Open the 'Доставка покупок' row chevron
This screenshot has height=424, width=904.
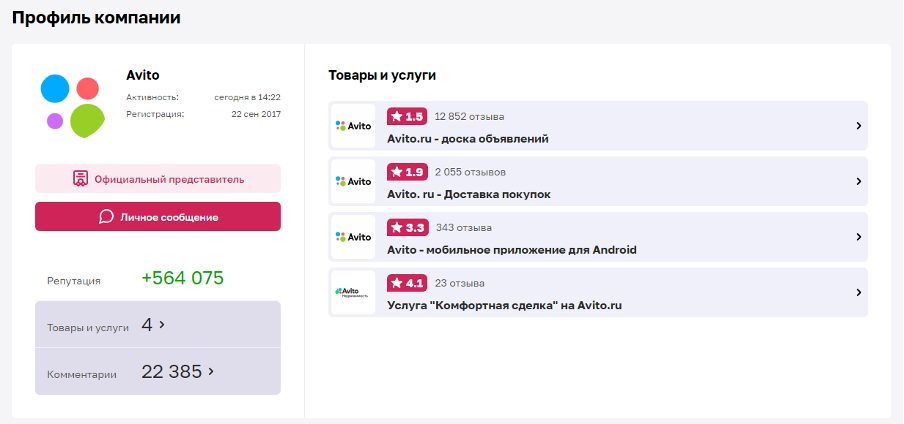coord(858,181)
